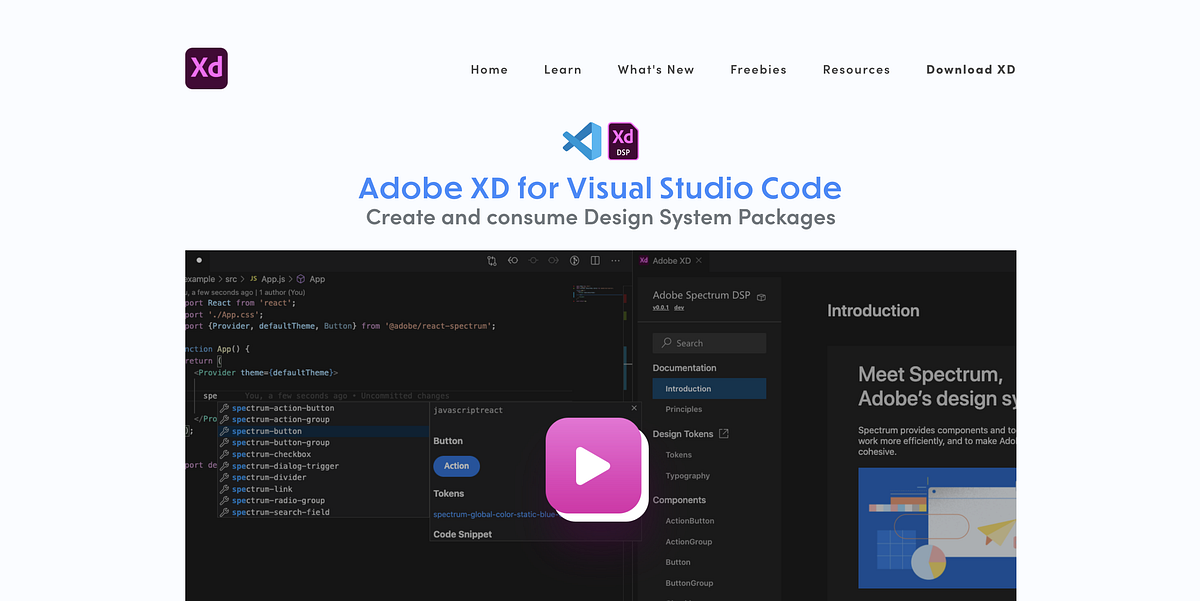Viewport: 1200px width, 601px height.
Task: Click the package icon beside Adobe Spectrum DSP
Action: [761, 297]
